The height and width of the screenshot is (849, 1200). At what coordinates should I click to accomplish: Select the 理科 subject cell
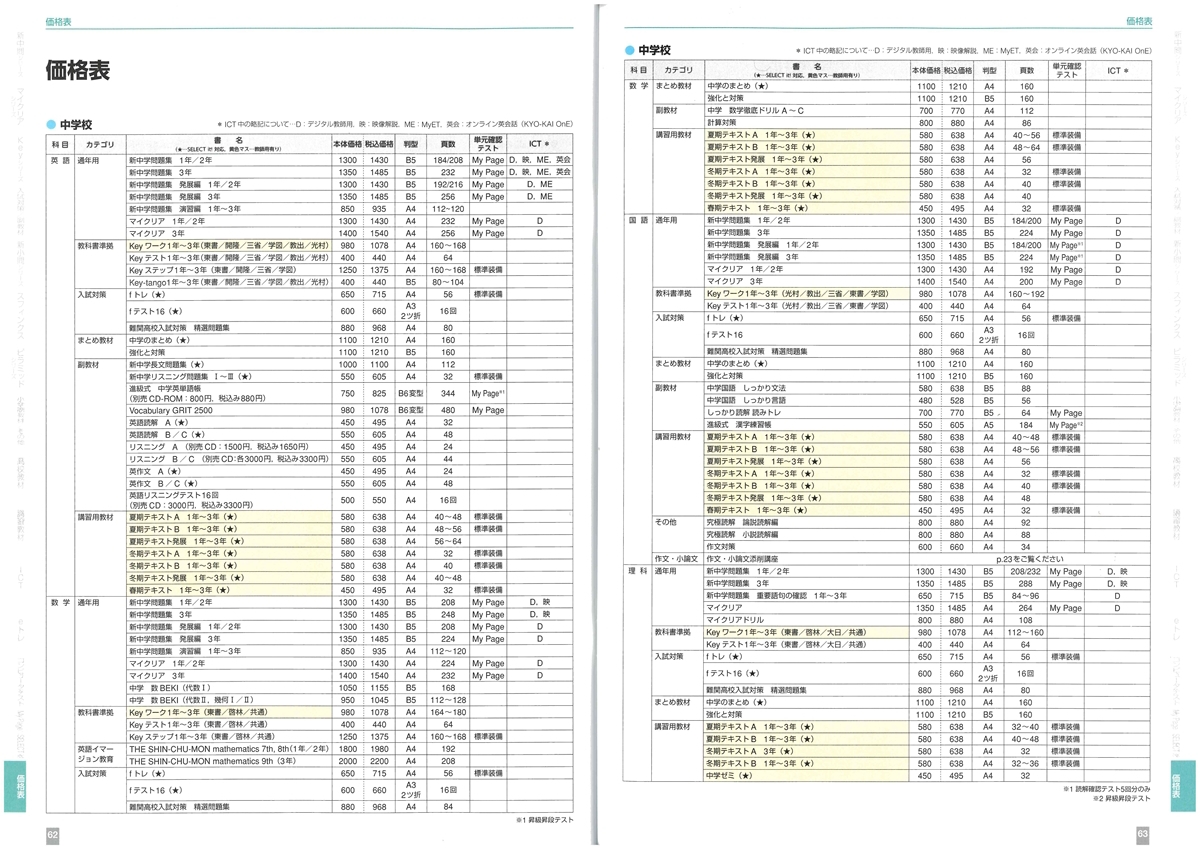pyautogui.click(x=637, y=570)
